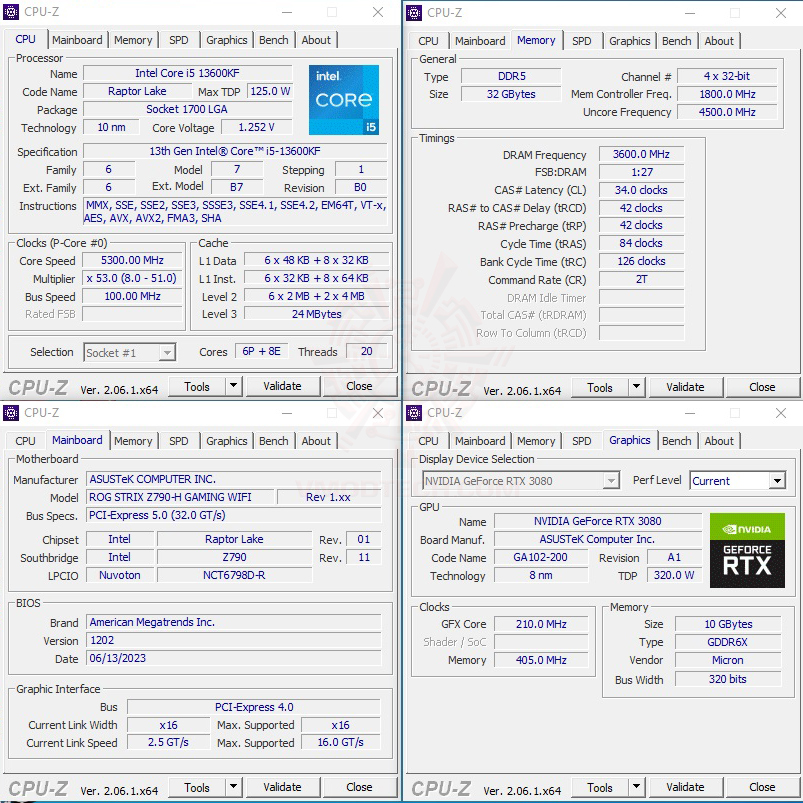
Task: Click the processor Name field Intel Core i5 13600KF
Action: (x=187, y=73)
